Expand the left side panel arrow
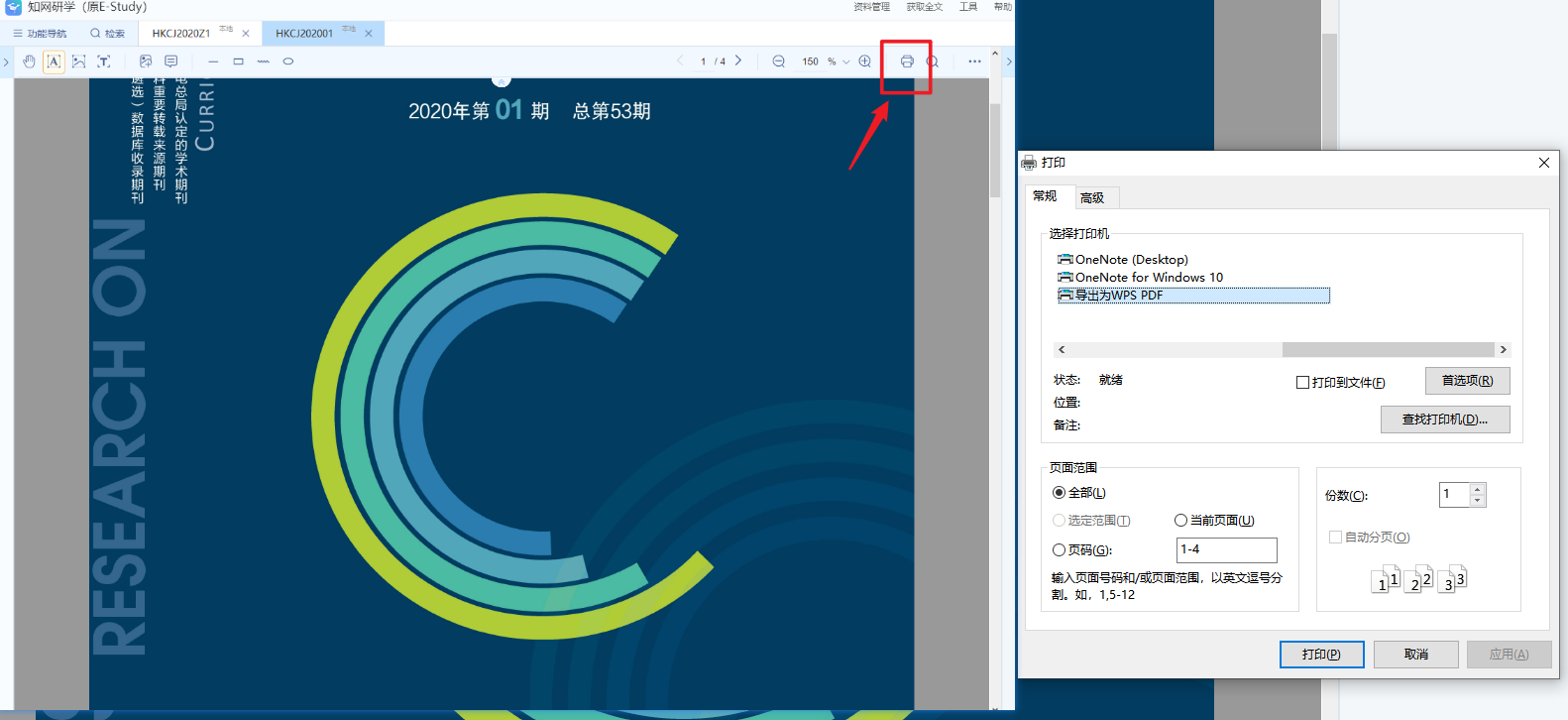 point(6,61)
